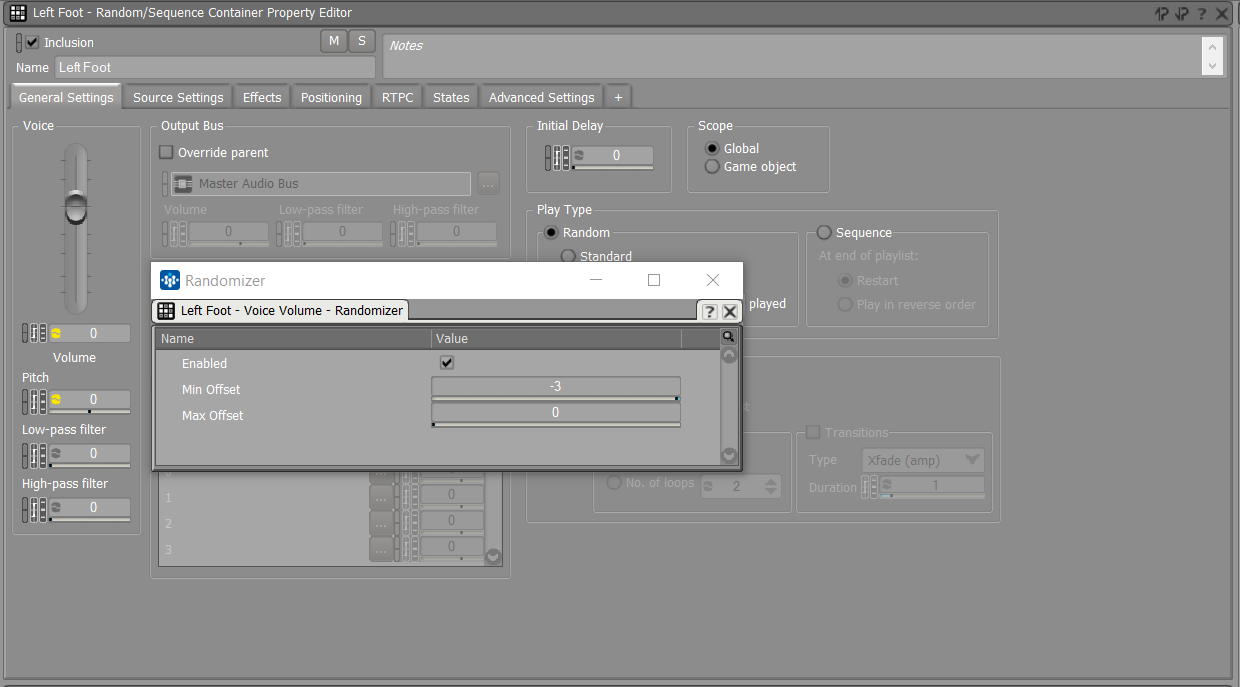Image resolution: width=1240 pixels, height=687 pixels.
Task: Click the Initial Delay randomizer icon
Action: [x=578, y=155]
